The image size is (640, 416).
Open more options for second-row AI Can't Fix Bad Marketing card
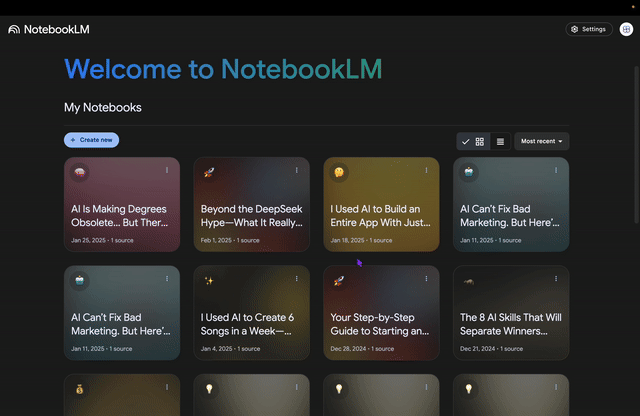(167, 278)
